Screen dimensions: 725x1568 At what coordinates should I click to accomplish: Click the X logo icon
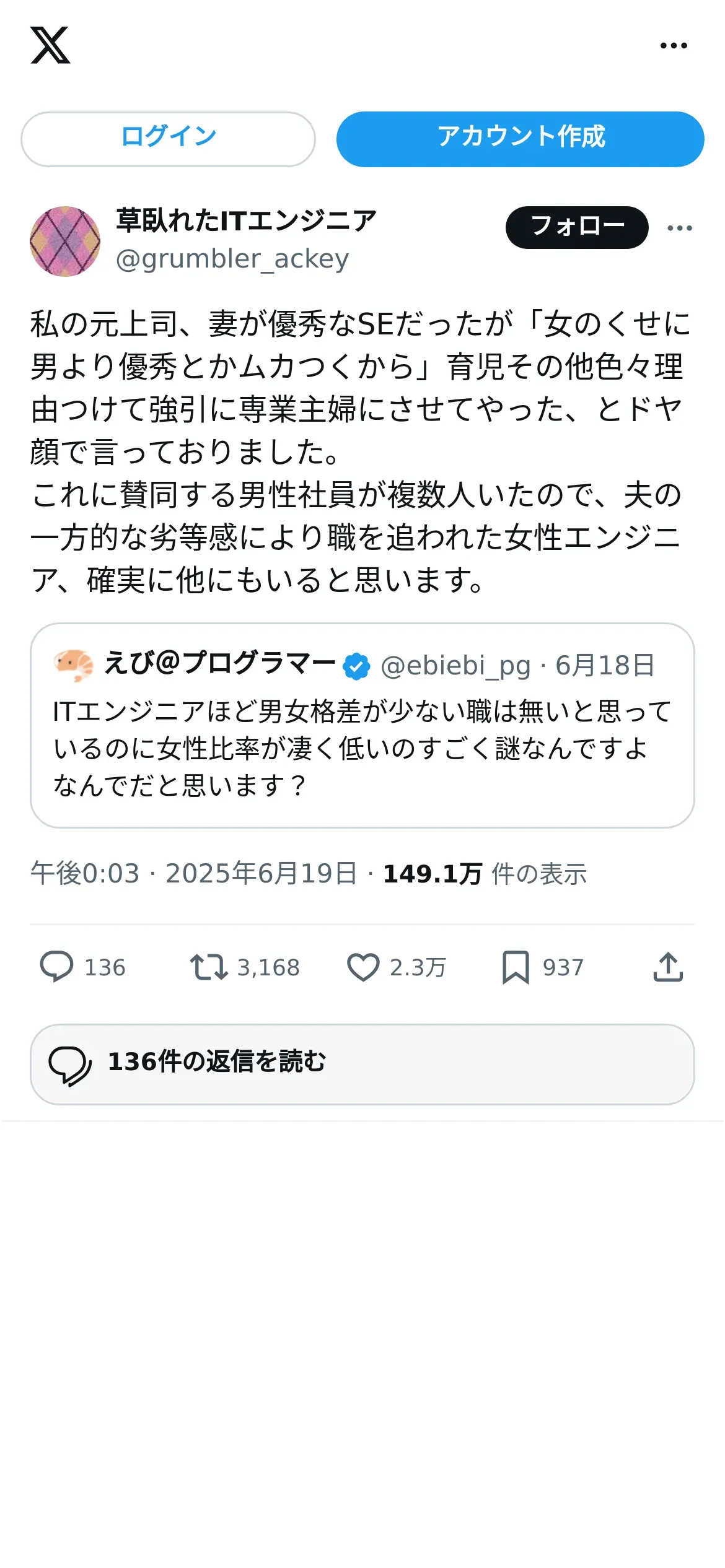coord(50,45)
